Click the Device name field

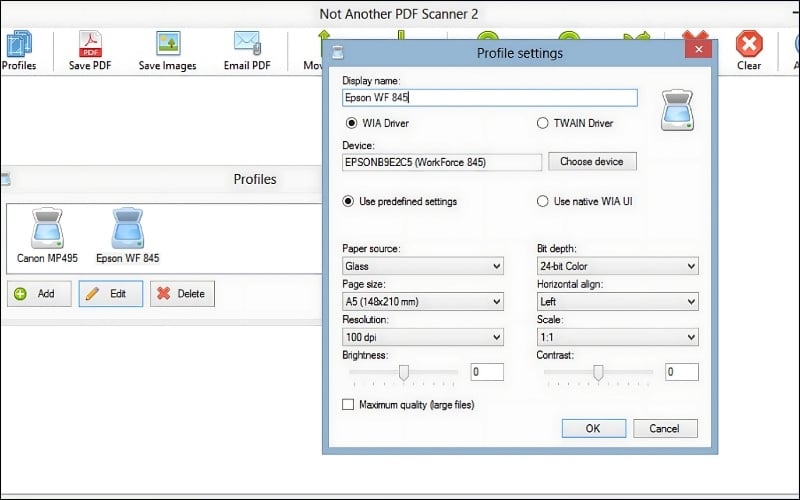[x=442, y=162]
